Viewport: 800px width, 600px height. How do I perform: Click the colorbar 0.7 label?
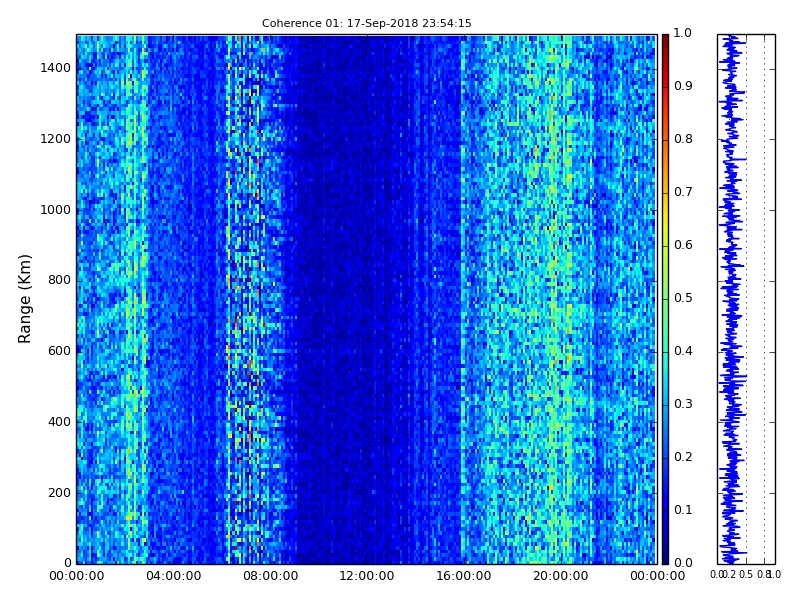point(683,192)
